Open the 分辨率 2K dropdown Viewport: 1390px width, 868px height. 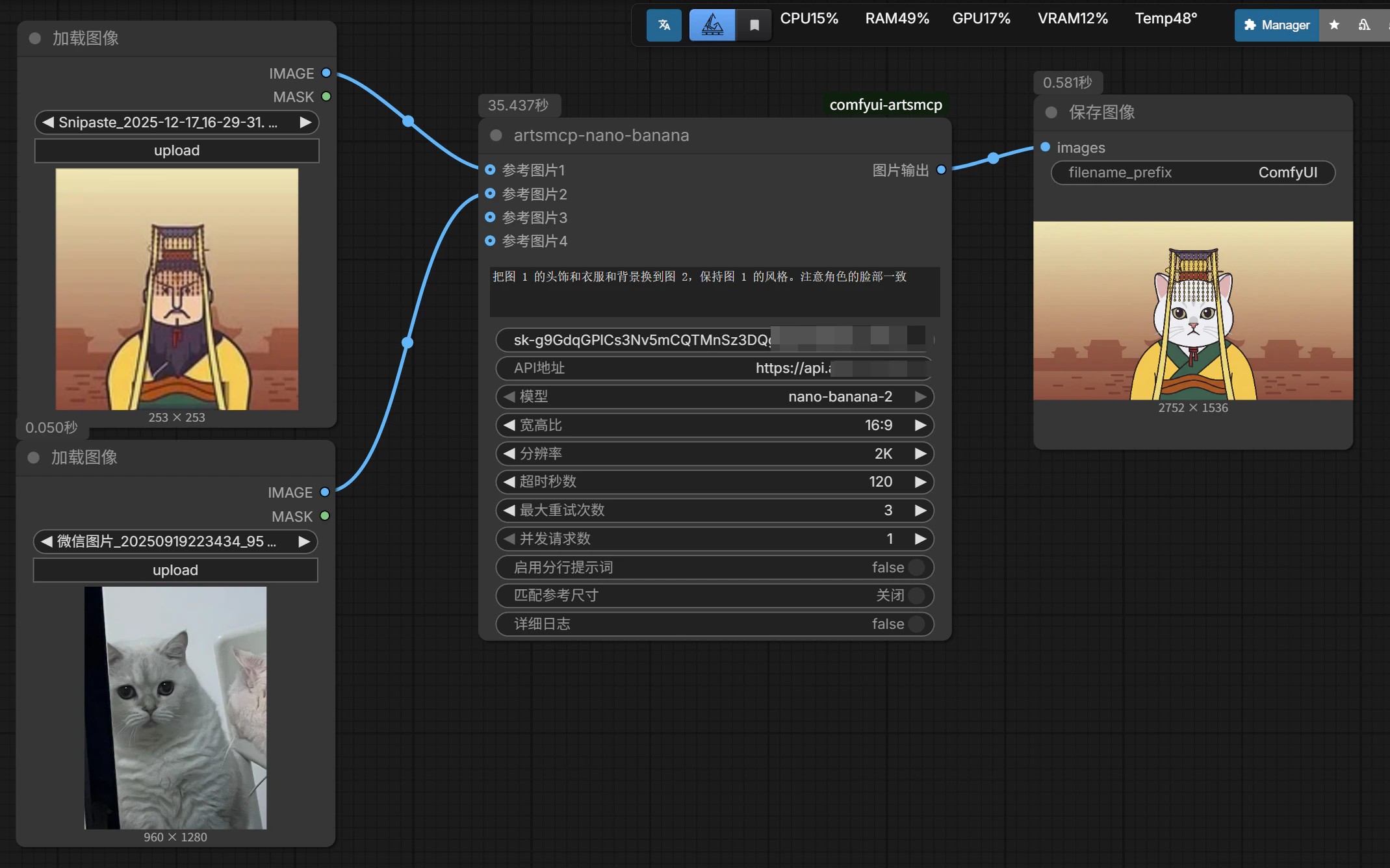(714, 453)
